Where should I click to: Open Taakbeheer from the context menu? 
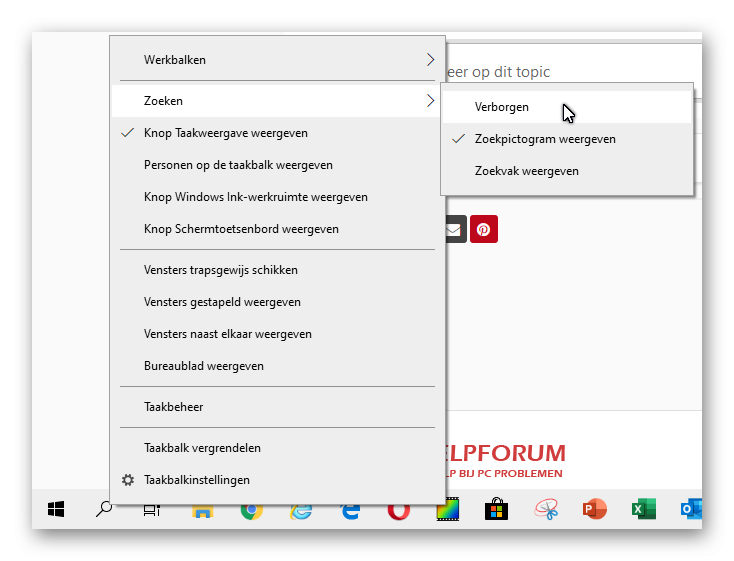pyautogui.click(x=278, y=407)
